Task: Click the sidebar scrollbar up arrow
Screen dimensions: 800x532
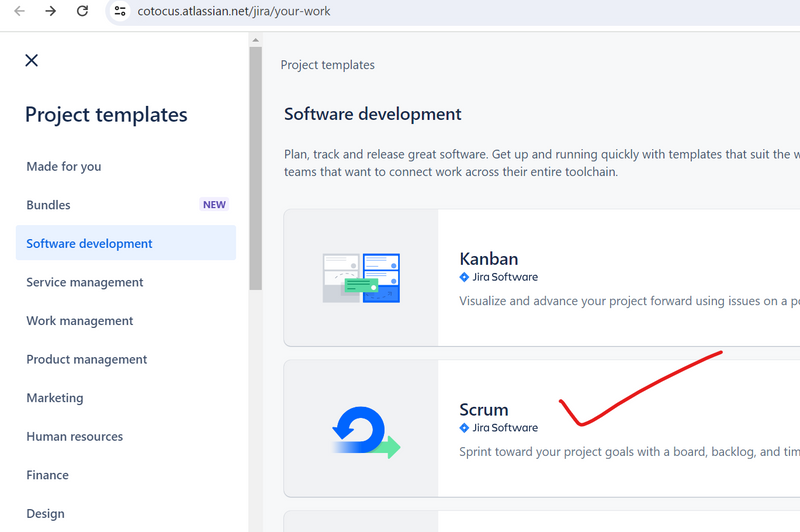Action: point(256,40)
